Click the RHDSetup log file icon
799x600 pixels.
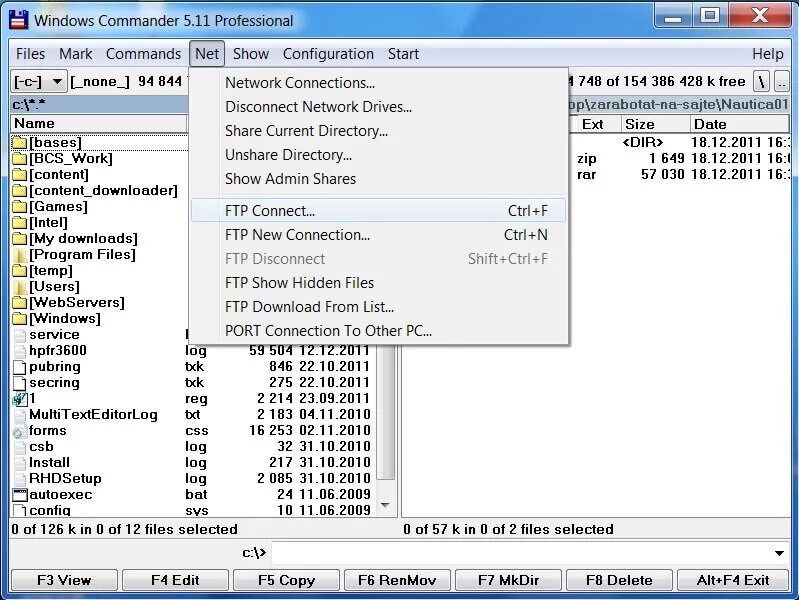(x=20, y=479)
